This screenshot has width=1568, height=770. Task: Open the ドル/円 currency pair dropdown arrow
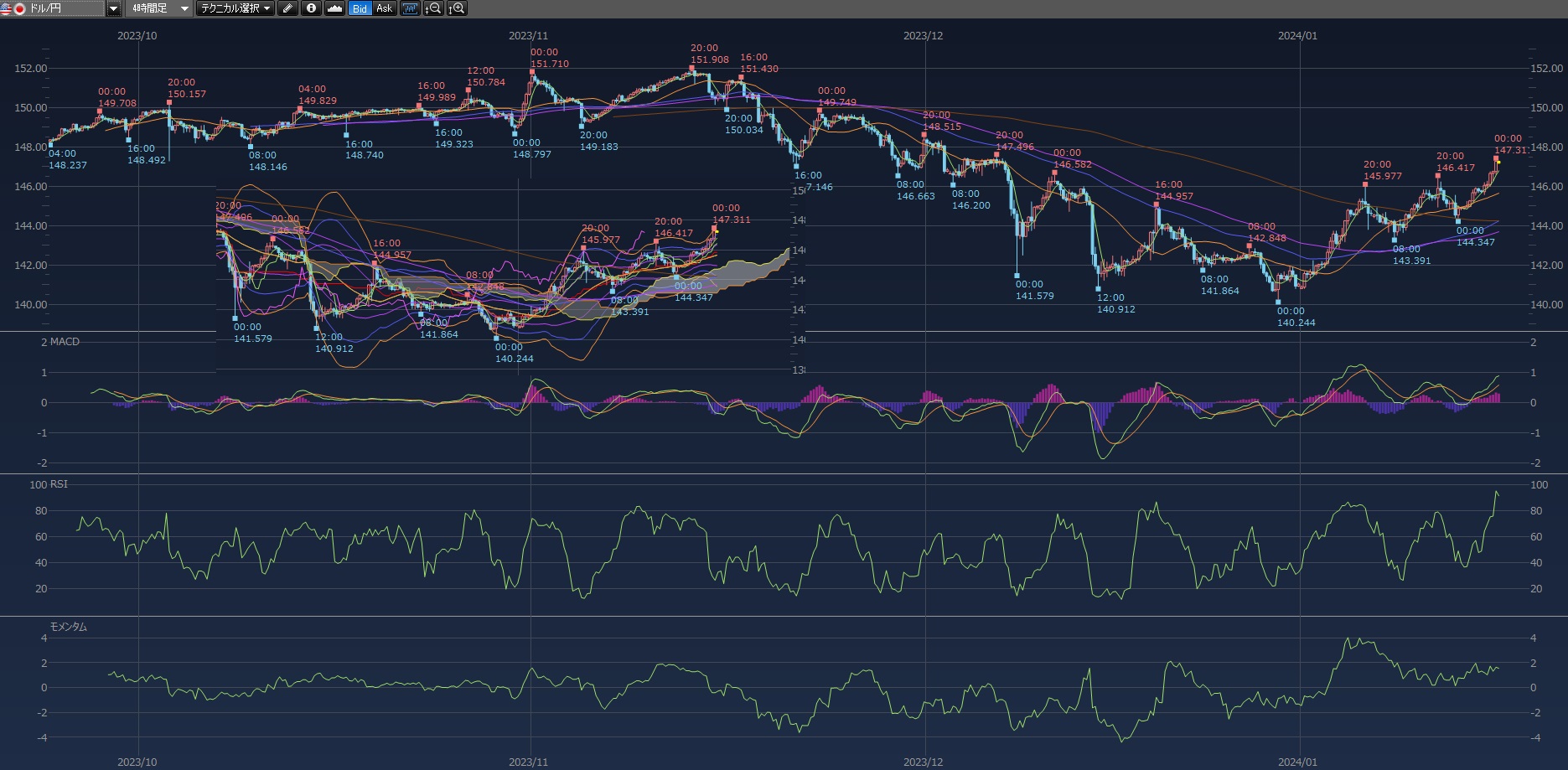113,8
